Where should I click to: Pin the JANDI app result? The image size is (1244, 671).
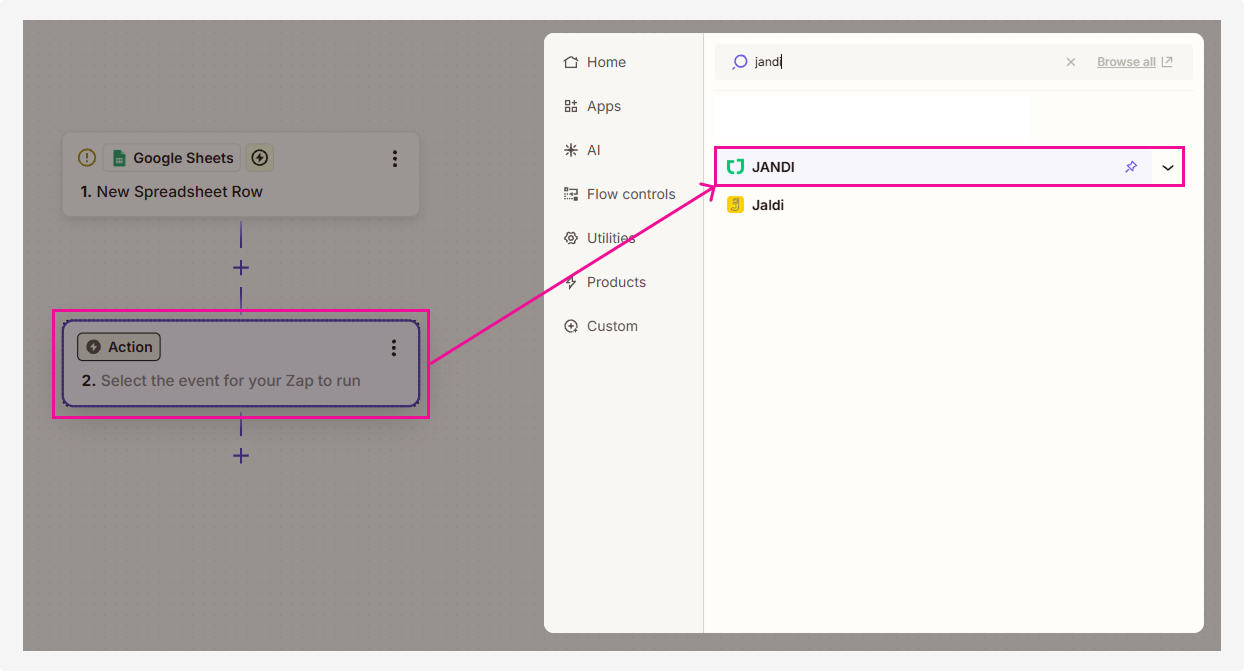click(1131, 167)
